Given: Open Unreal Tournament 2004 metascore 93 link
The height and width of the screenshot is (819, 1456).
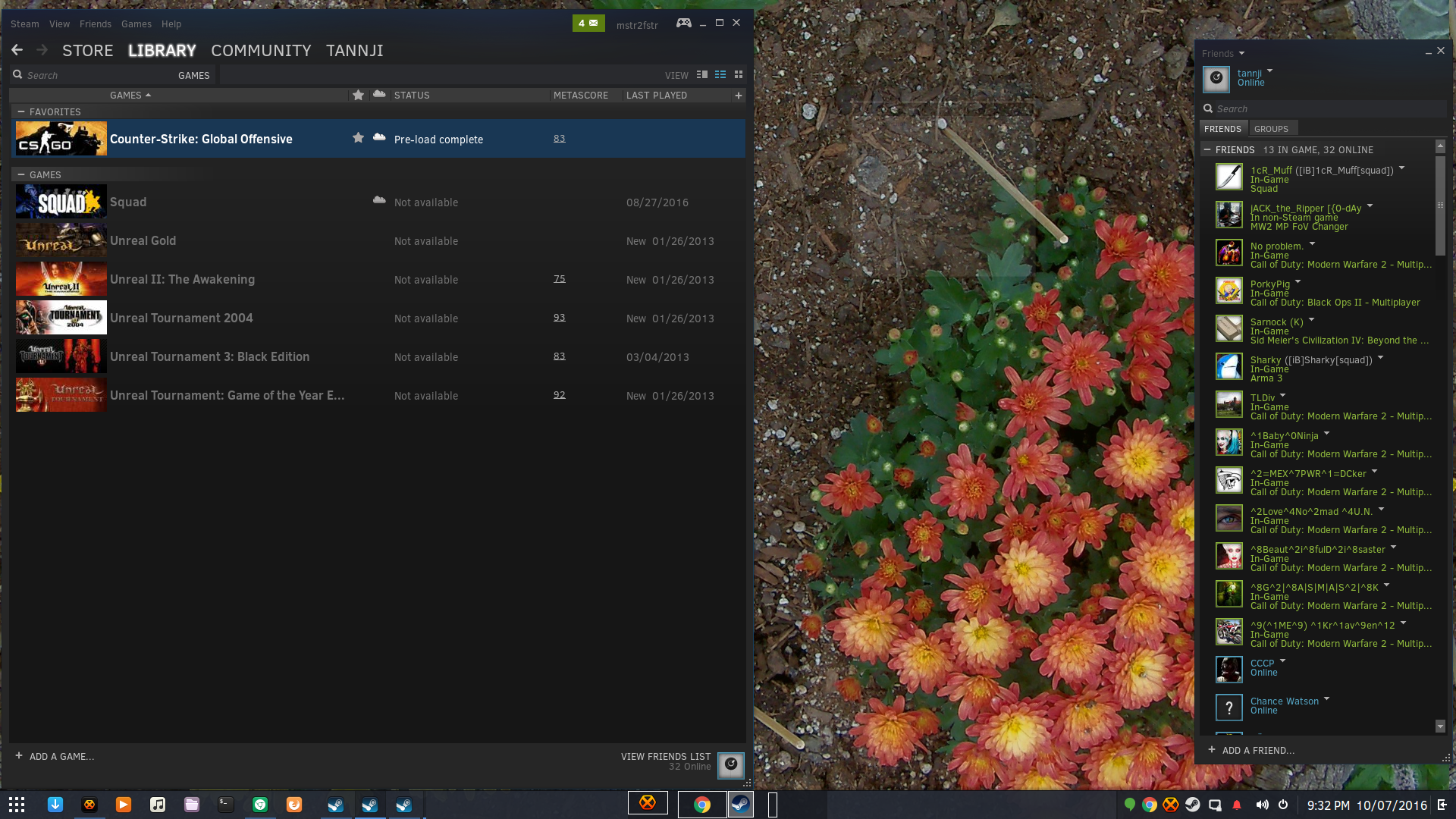Looking at the screenshot, I should [559, 317].
